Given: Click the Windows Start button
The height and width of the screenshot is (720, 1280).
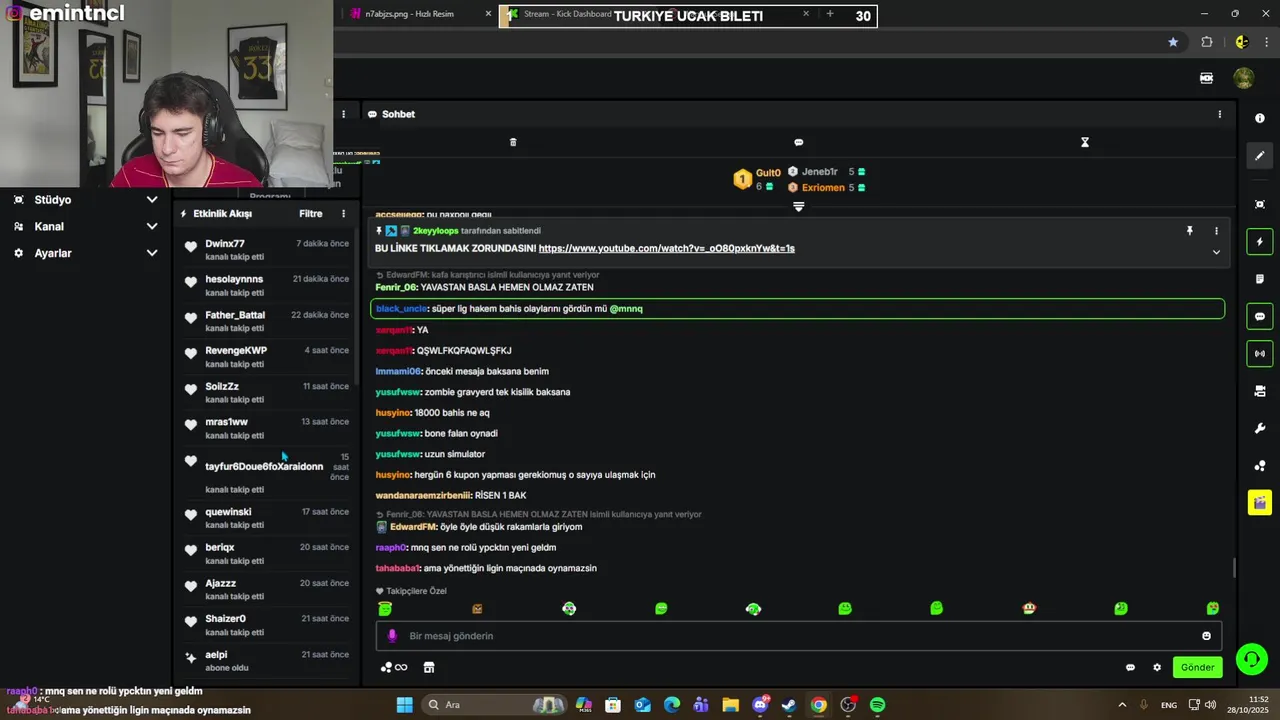Looking at the screenshot, I should click(x=404, y=705).
